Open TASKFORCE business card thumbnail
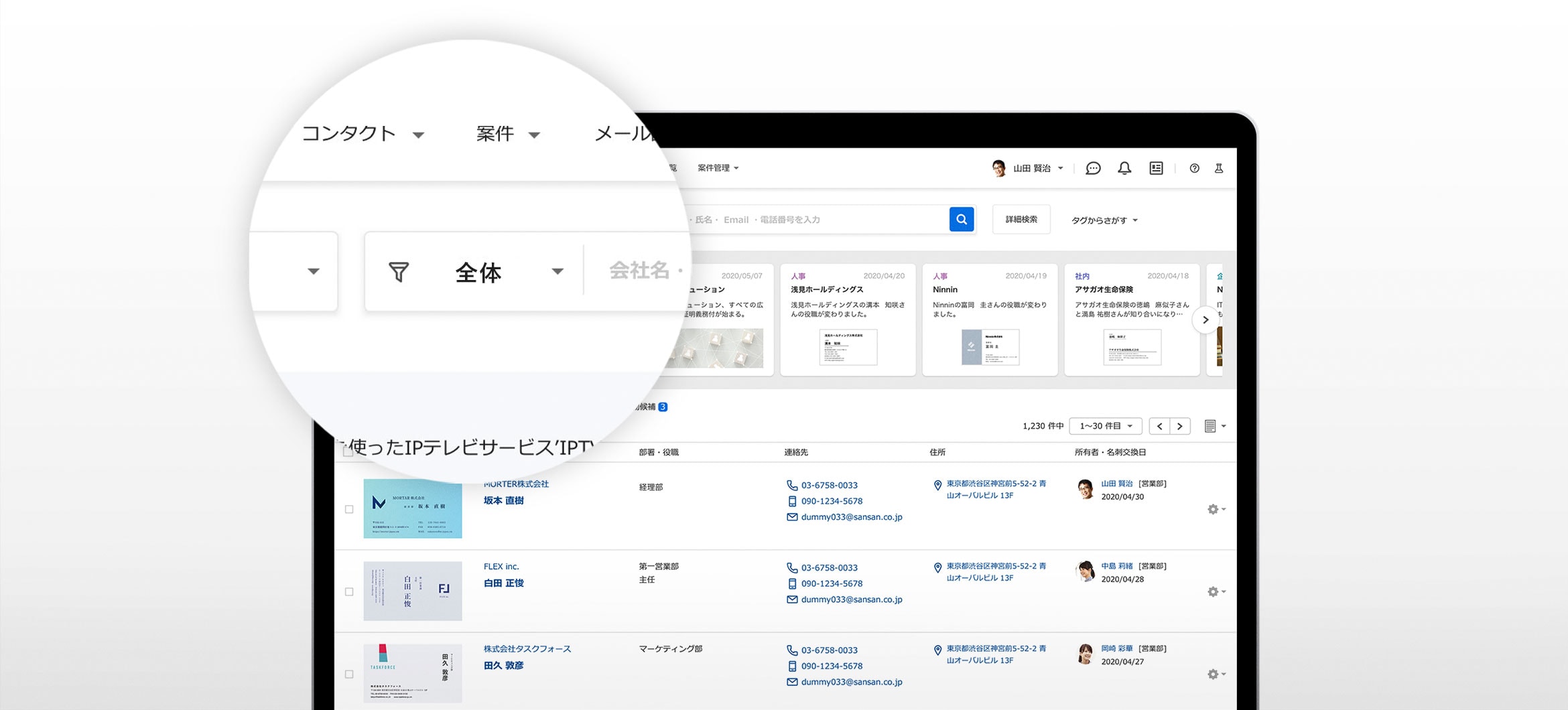Viewport: 1568px width, 710px height. (413, 673)
